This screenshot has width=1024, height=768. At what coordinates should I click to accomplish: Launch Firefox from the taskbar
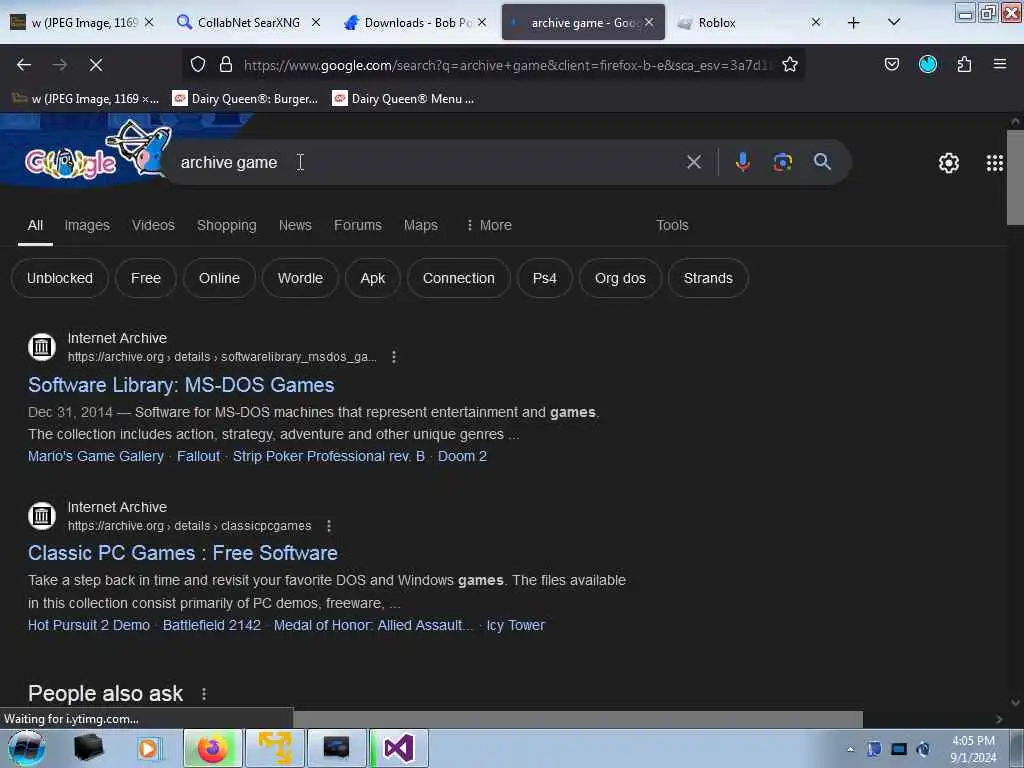[x=212, y=748]
